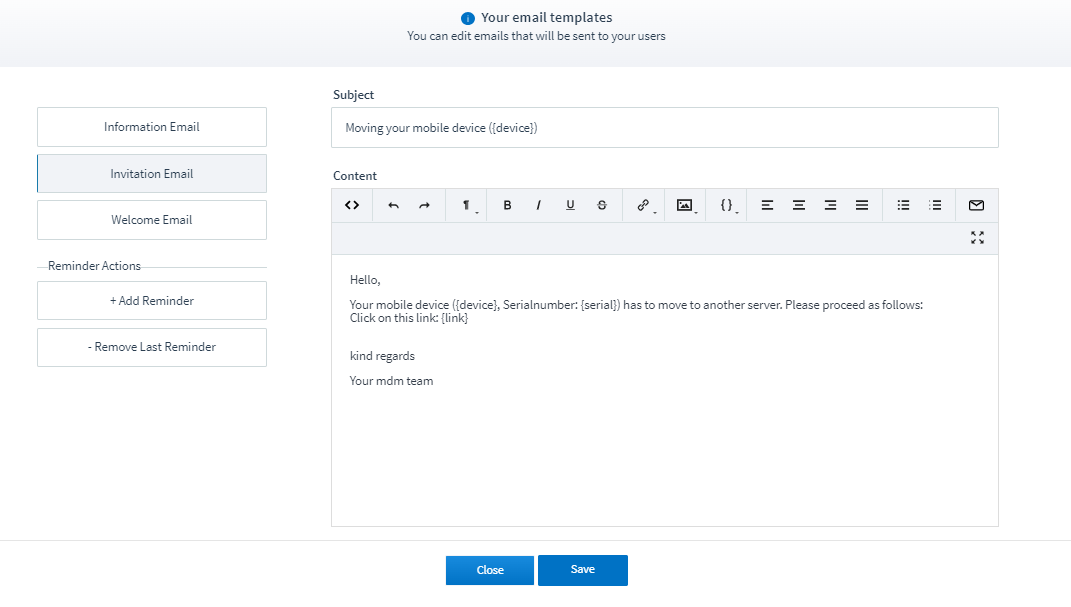Click - Remove Last Reminder
This screenshot has height=607, width=1071.
(x=152, y=347)
